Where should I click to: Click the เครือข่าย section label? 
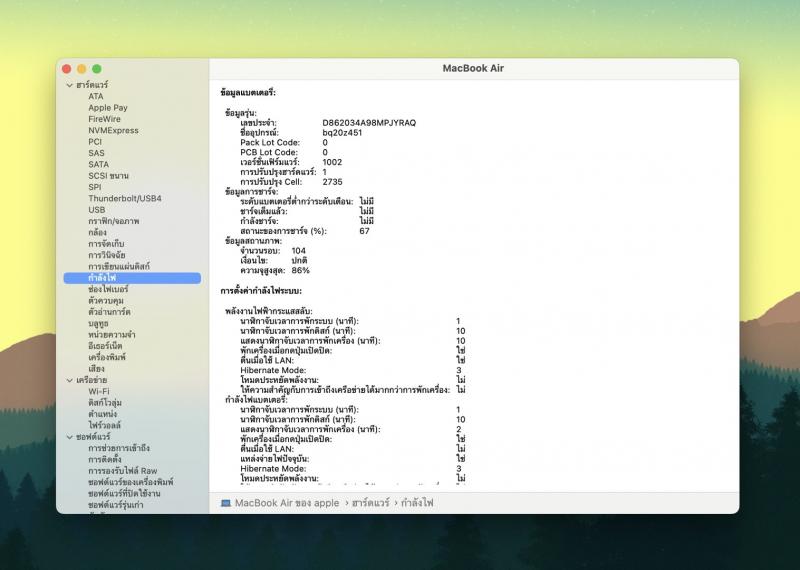click(x=91, y=380)
